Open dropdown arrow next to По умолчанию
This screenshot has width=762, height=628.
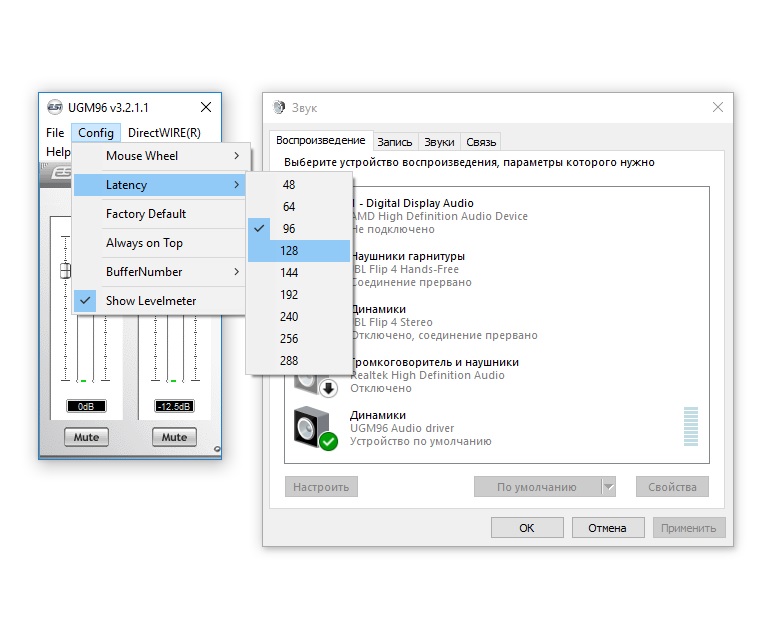click(608, 487)
